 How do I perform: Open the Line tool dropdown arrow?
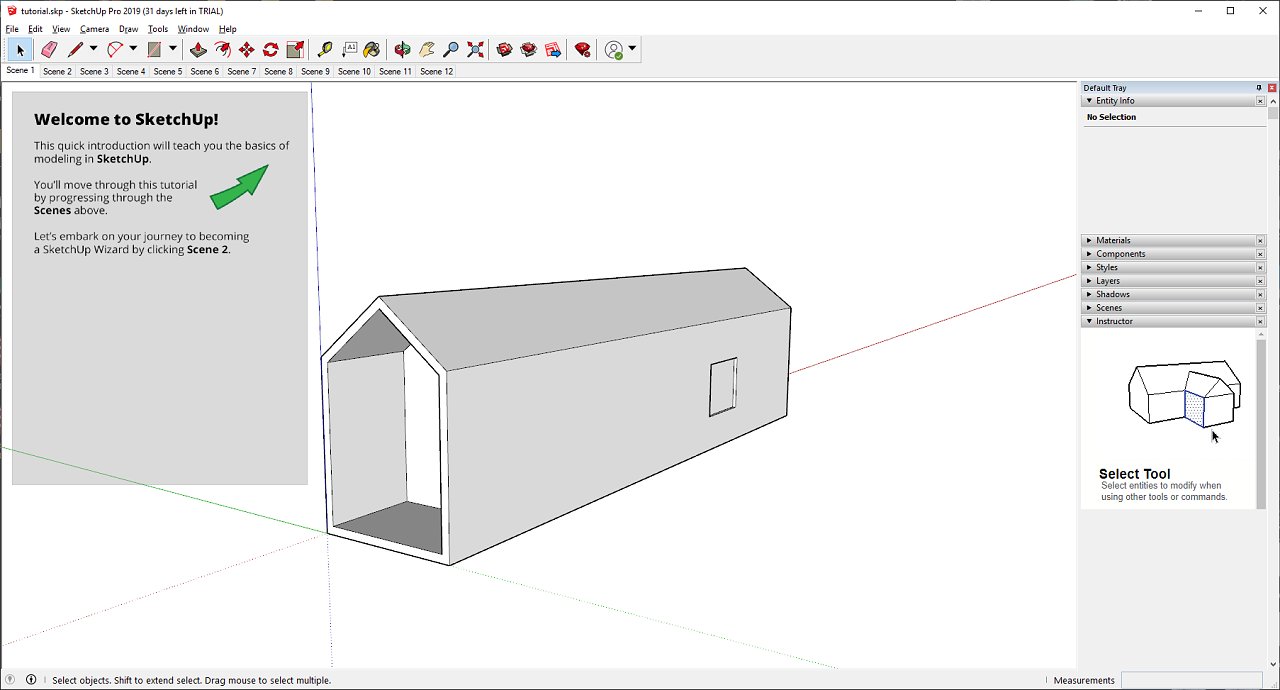(x=93, y=49)
